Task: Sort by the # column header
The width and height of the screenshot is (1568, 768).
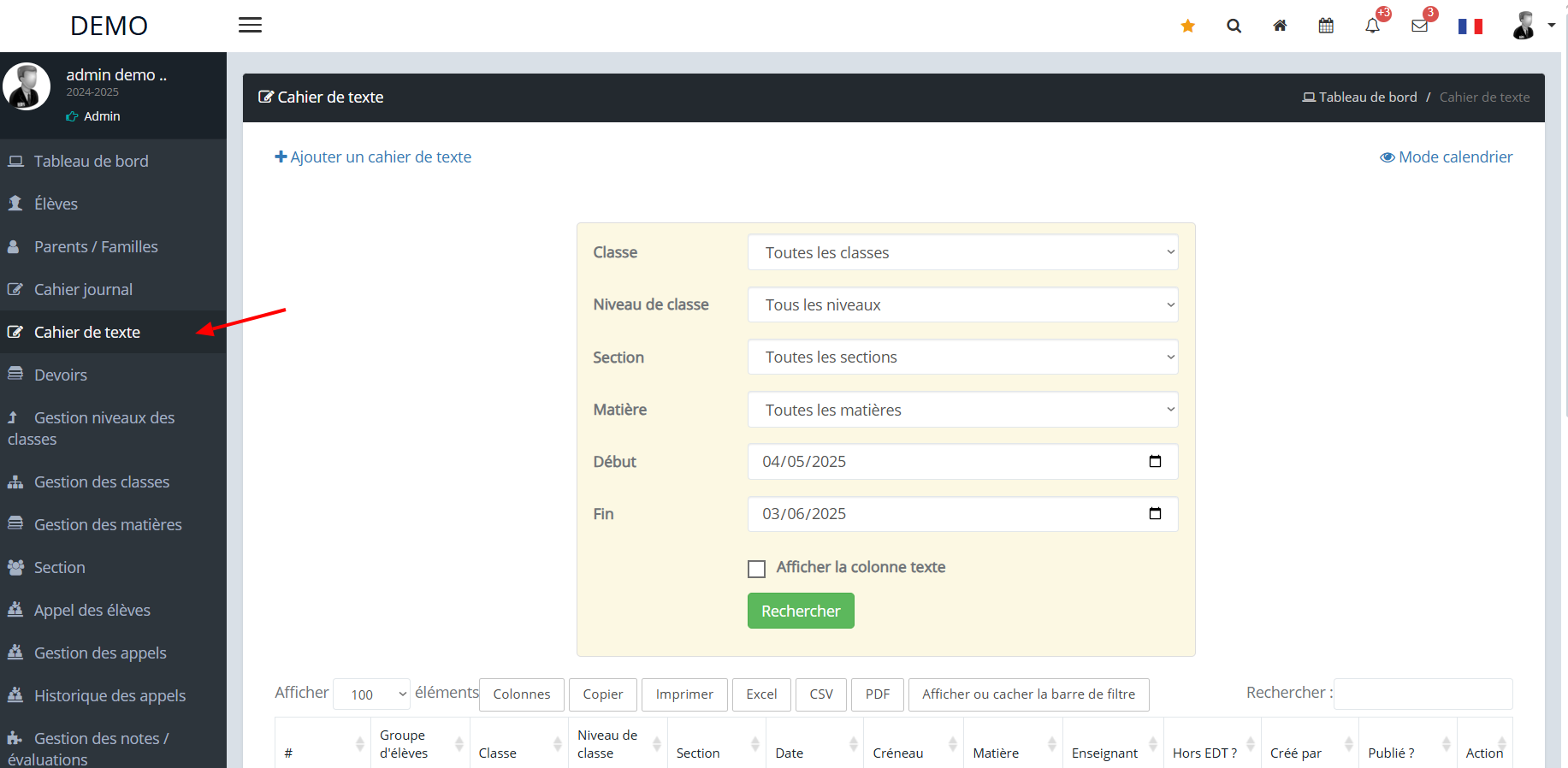Action: (x=322, y=743)
